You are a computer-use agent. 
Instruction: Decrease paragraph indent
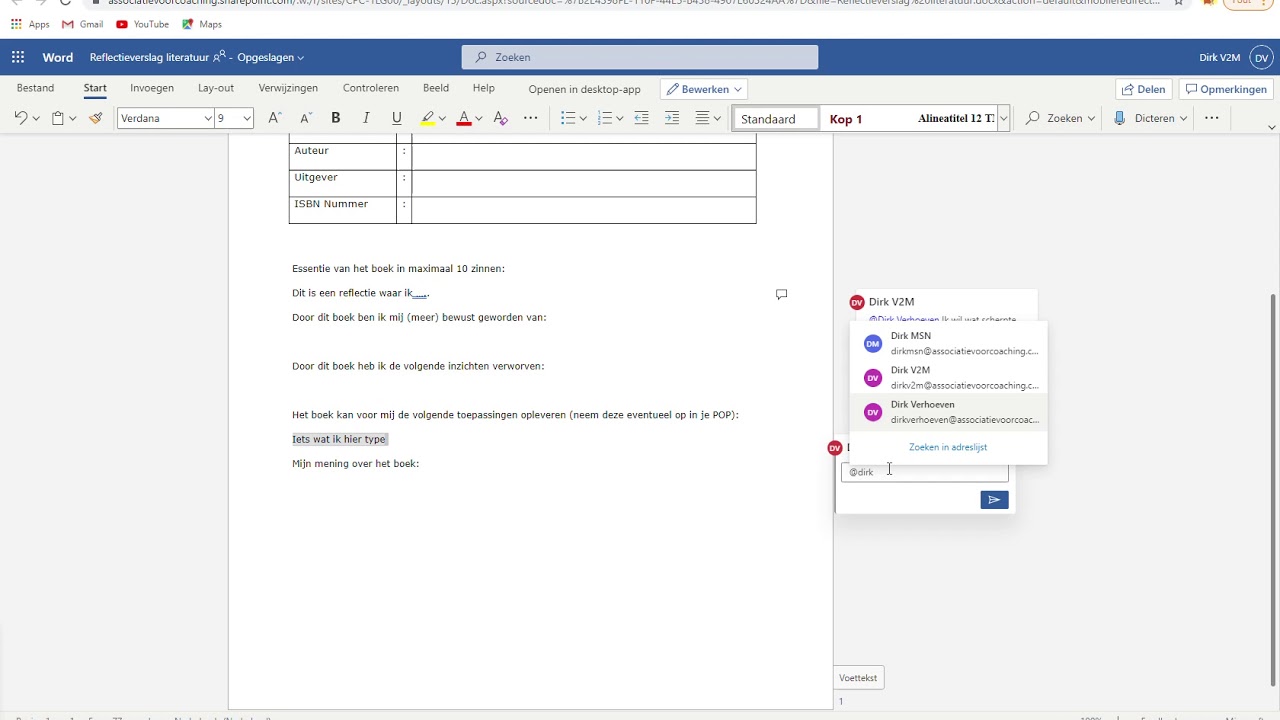tap(642, 118)
